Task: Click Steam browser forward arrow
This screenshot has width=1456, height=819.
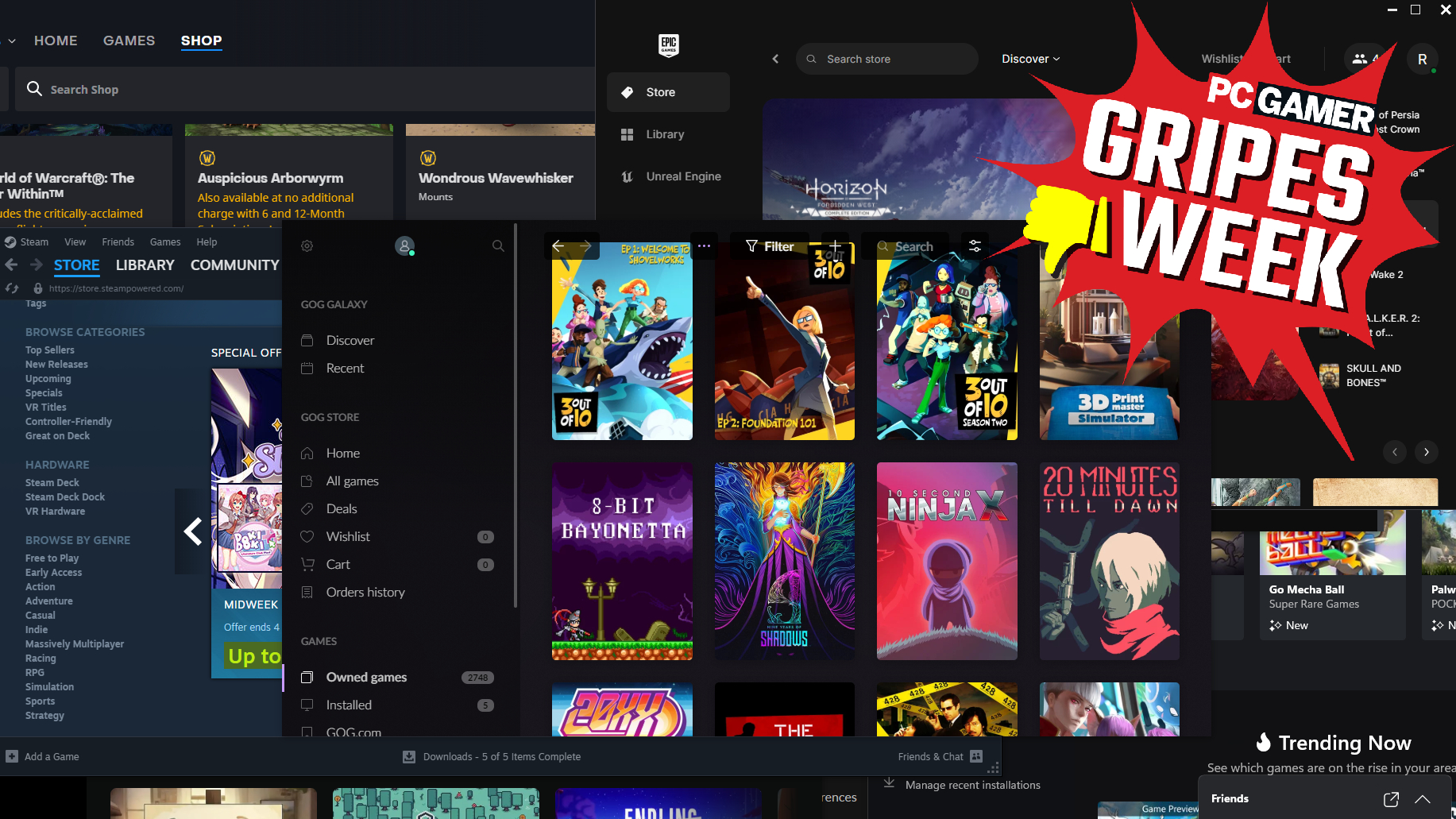Action: pos(37,265)
